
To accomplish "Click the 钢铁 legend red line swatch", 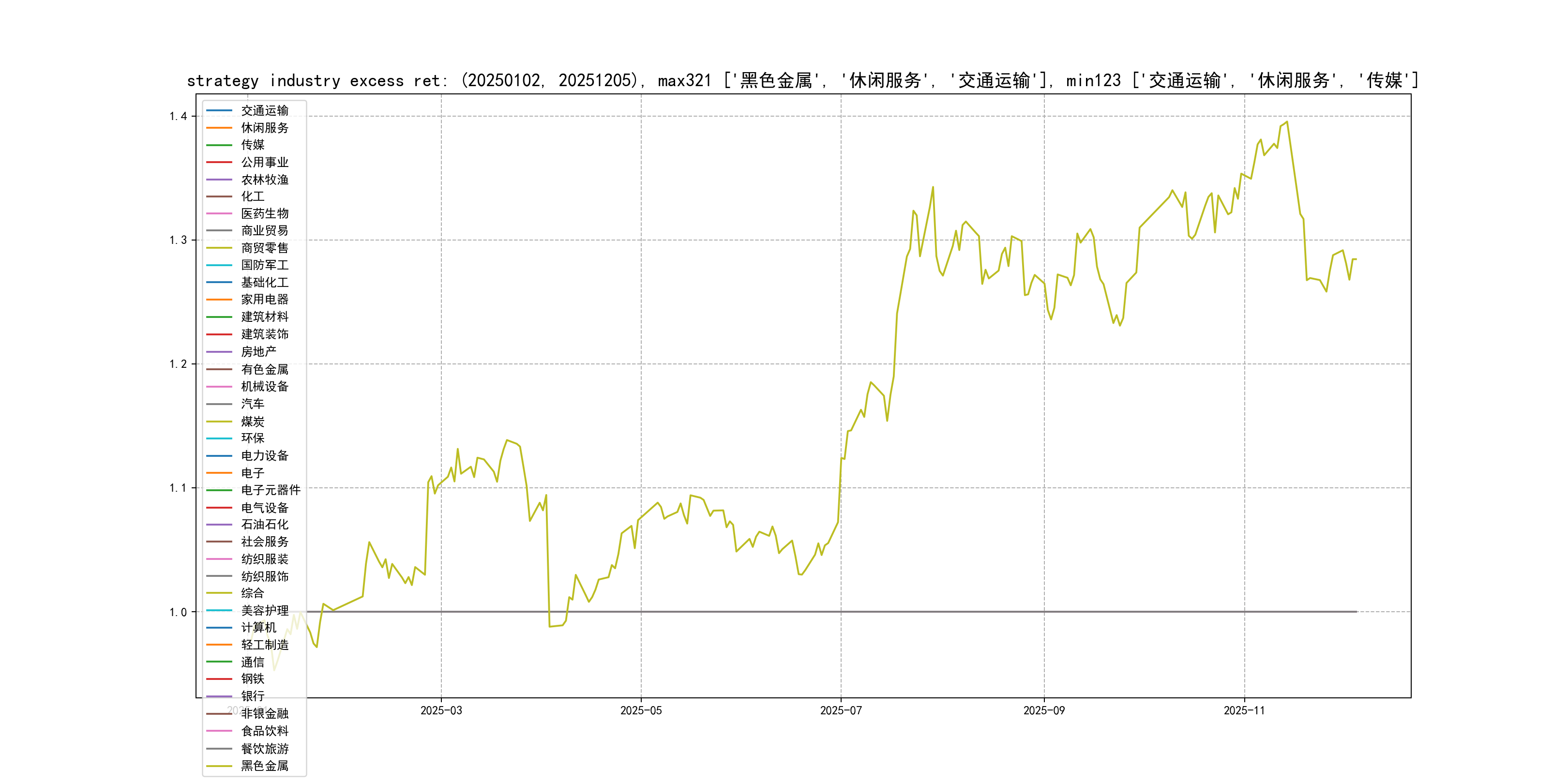I will point(219,678).
